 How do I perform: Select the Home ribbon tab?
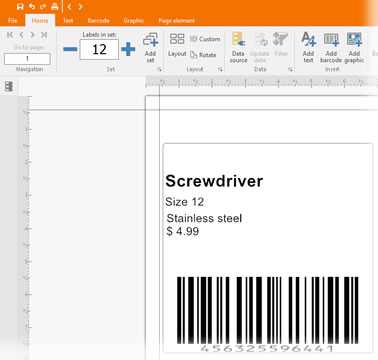(x=40, y=21)
